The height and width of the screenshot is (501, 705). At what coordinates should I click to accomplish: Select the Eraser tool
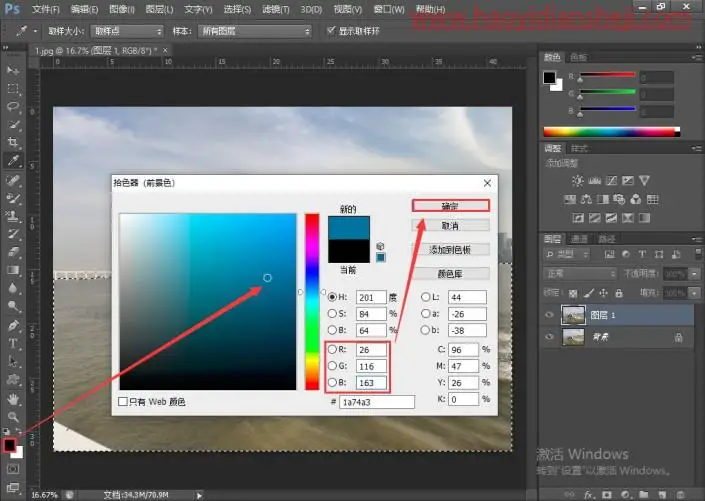pos(13,252)
